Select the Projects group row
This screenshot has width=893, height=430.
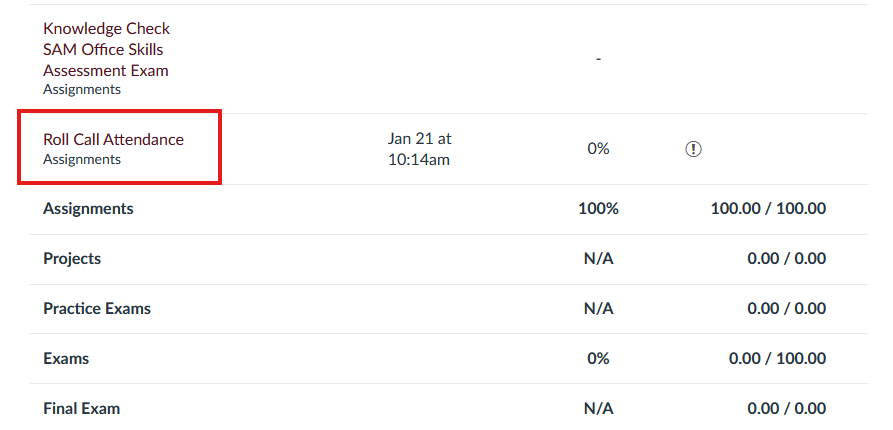(448, 259)
